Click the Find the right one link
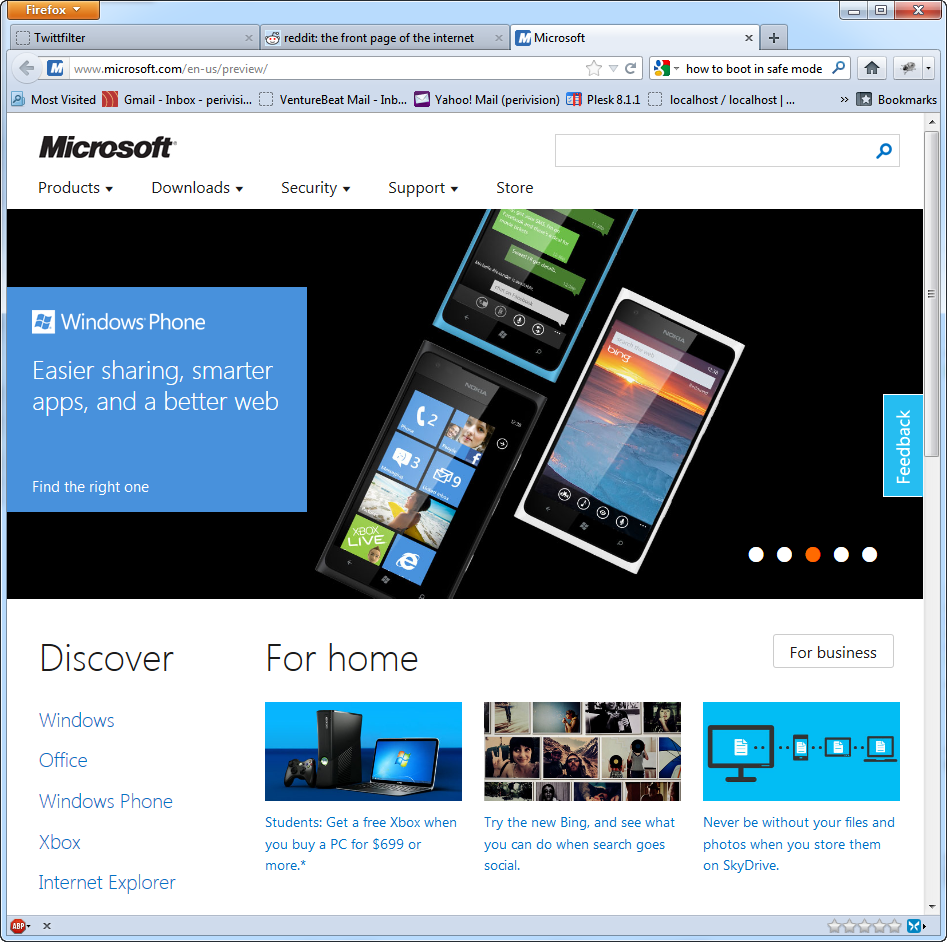The width and height of the screenshot is (947, 942). (91, 487)
